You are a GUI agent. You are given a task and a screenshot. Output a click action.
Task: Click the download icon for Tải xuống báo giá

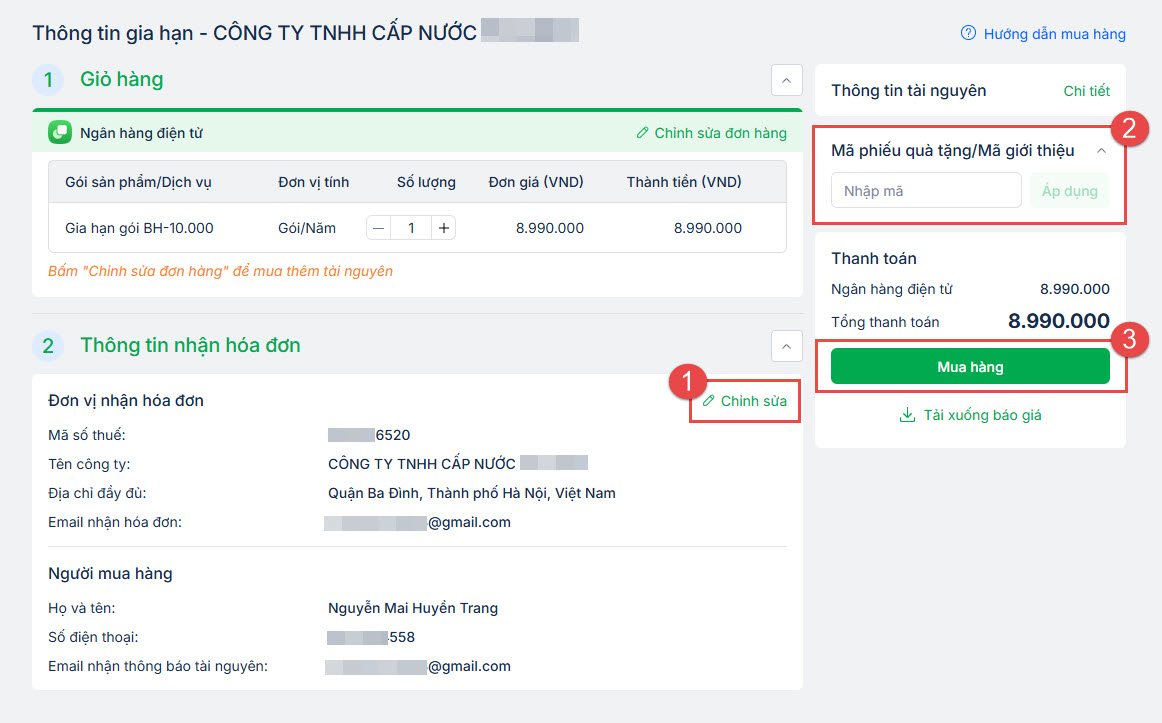907,415
